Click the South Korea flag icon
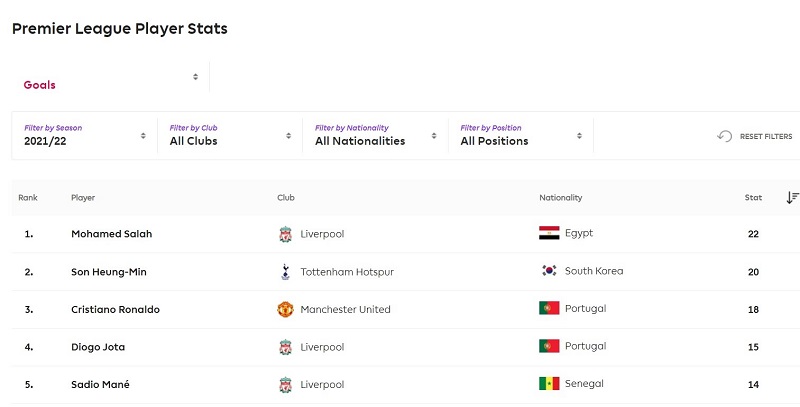 [548, 271]
